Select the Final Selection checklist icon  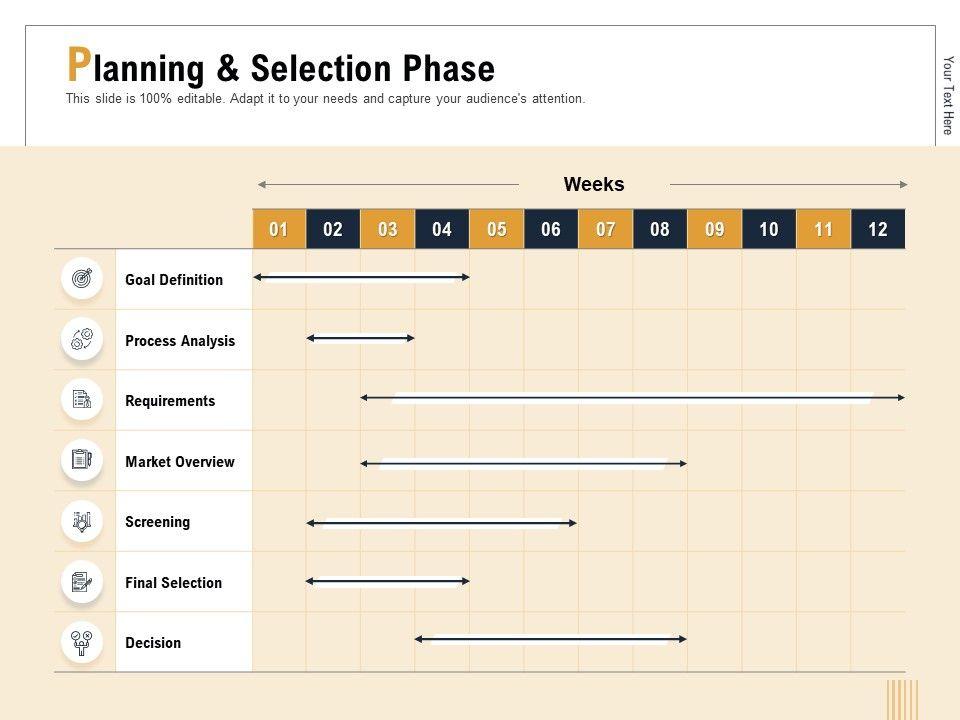click(82, 582)
